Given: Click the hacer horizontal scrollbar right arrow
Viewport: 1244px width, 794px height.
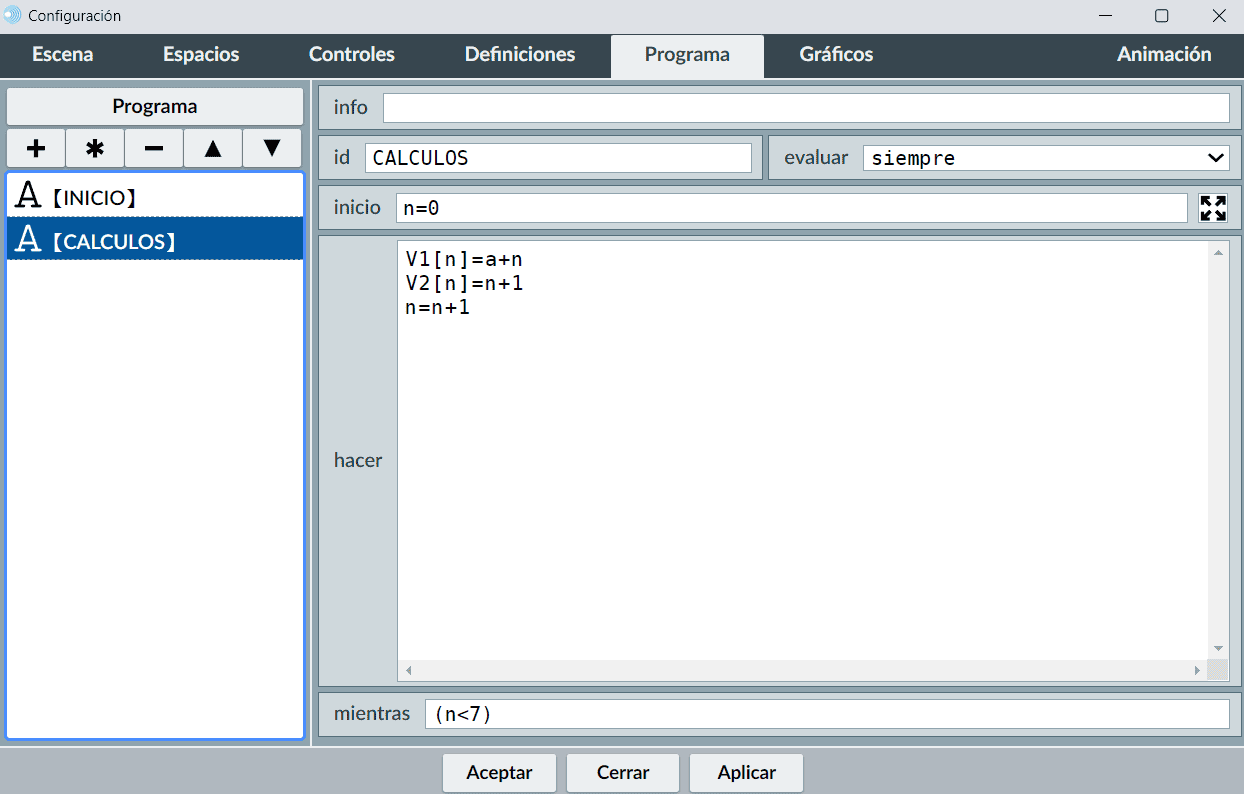Looking at the screenshot, I should pos(1197,670).
